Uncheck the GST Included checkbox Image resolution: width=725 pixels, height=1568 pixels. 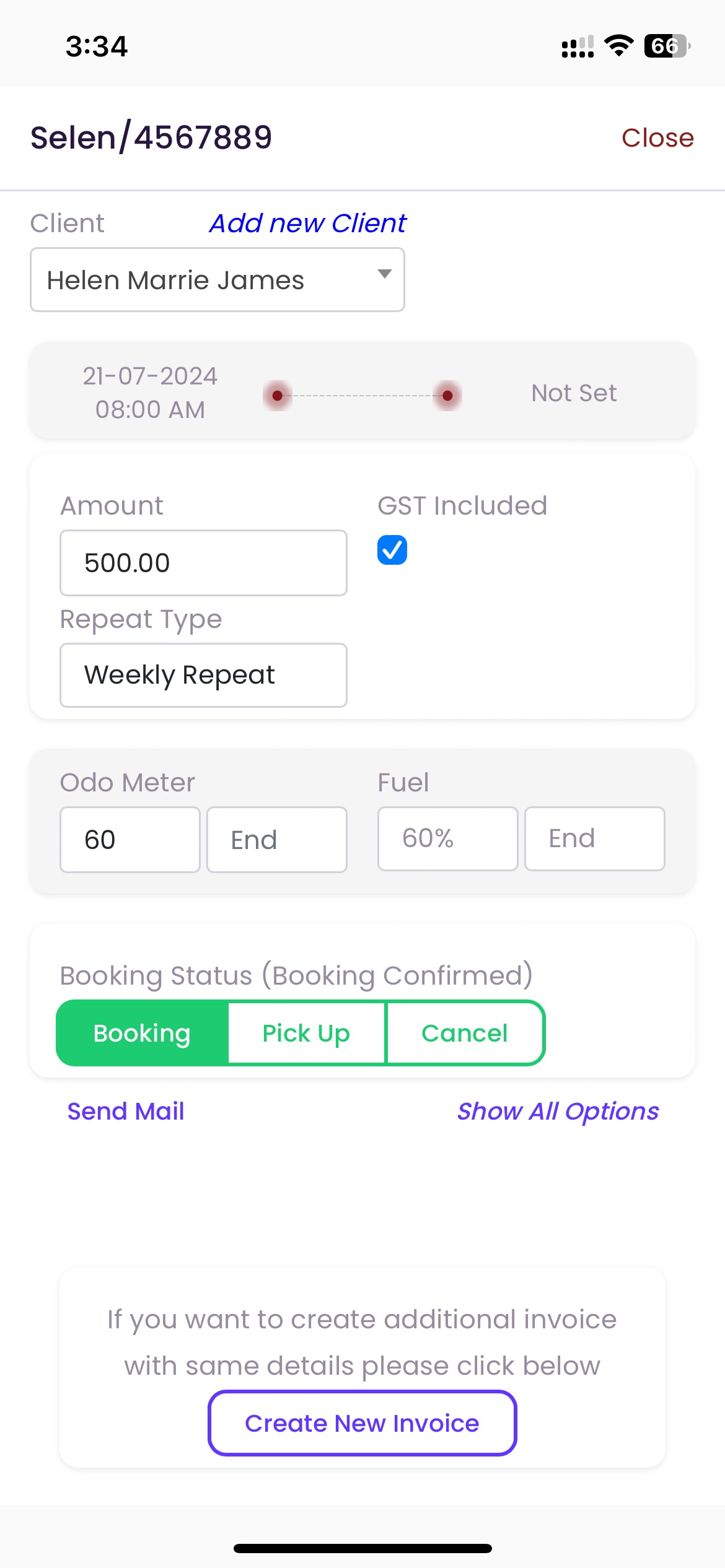pos(392,550)
